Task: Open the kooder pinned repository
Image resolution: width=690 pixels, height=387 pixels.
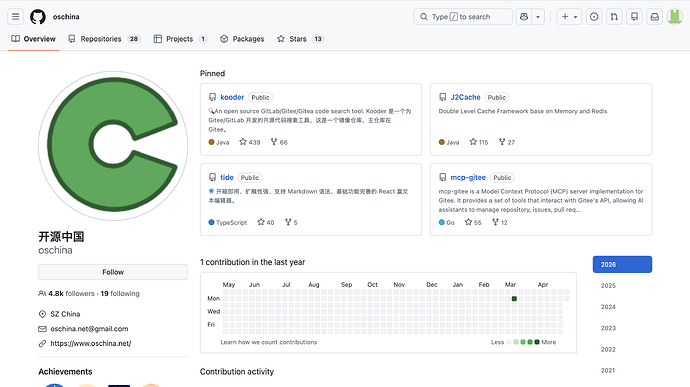Action: 232,97
